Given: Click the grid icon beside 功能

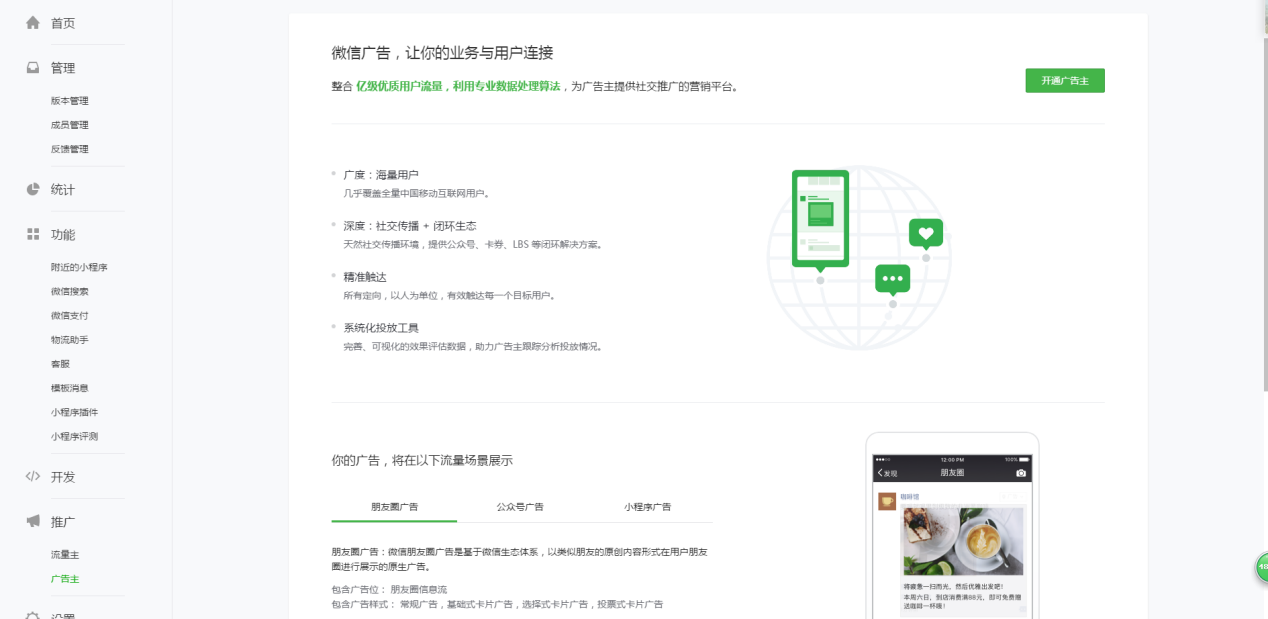Looking at the screenshot, I should [x=33, y=234].
